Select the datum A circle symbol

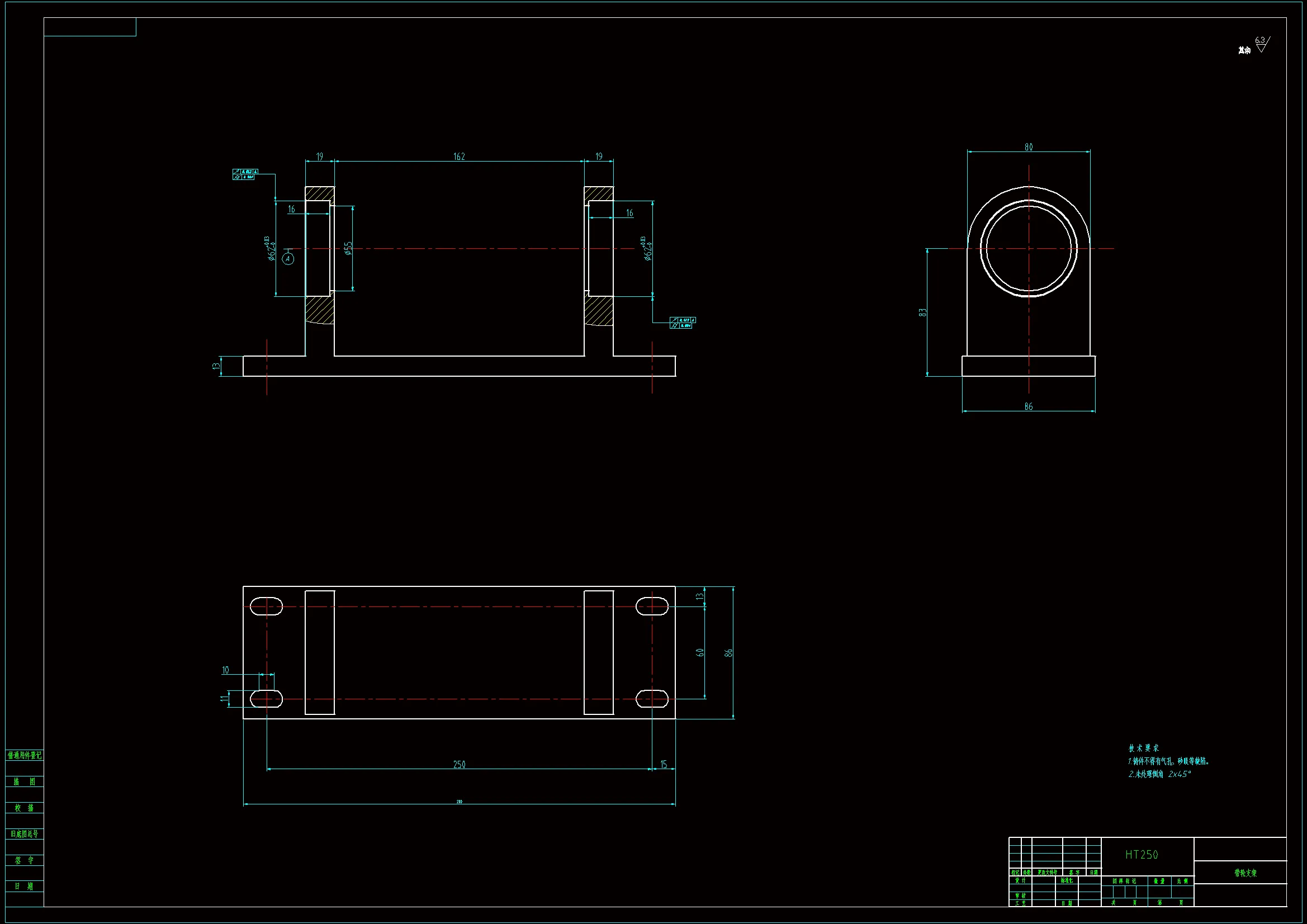(x=288, y=259)
